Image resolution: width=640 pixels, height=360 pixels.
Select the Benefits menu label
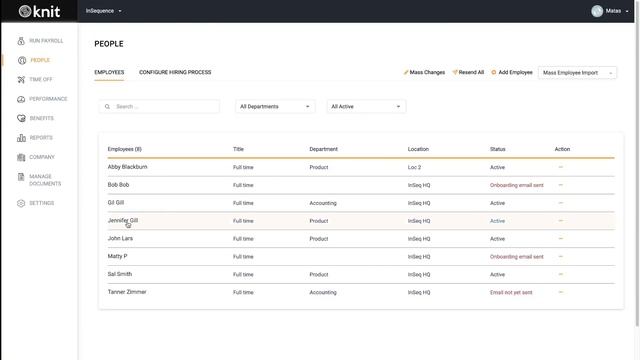[42, 118]
